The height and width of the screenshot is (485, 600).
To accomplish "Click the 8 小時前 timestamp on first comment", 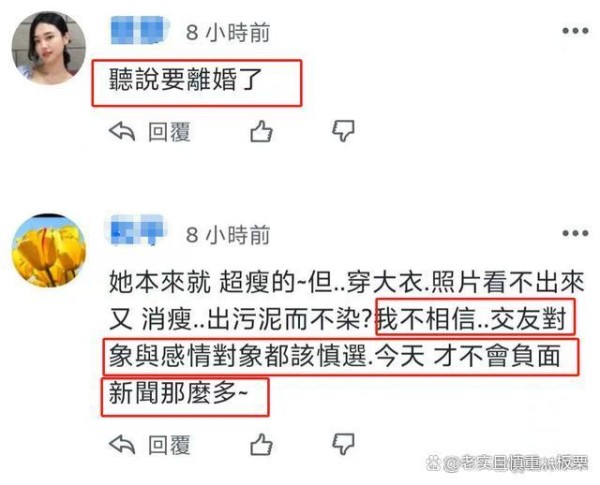I will click(x=228, y=32).
